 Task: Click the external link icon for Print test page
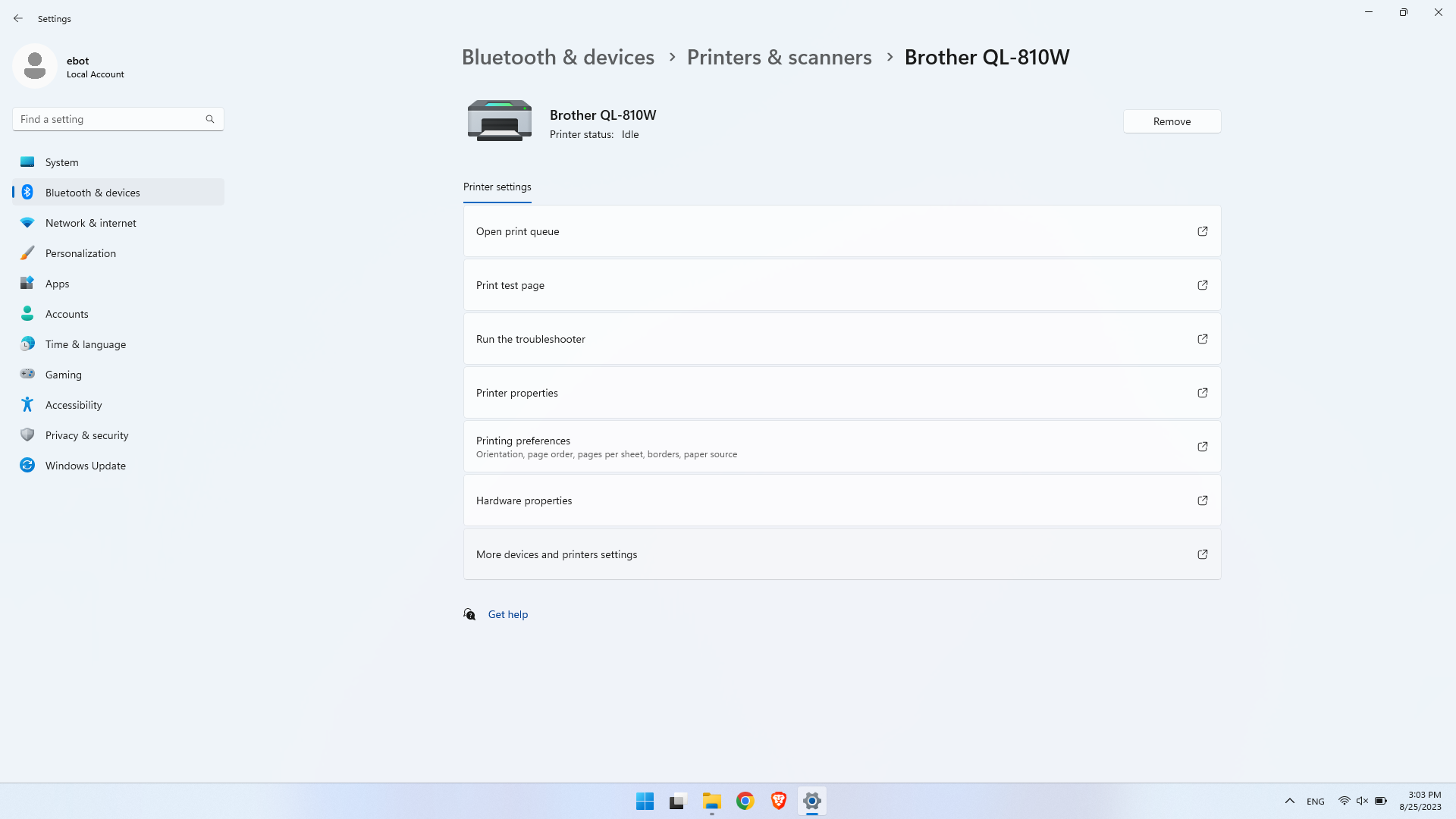pyautogui.click(x=1203, y=285)
